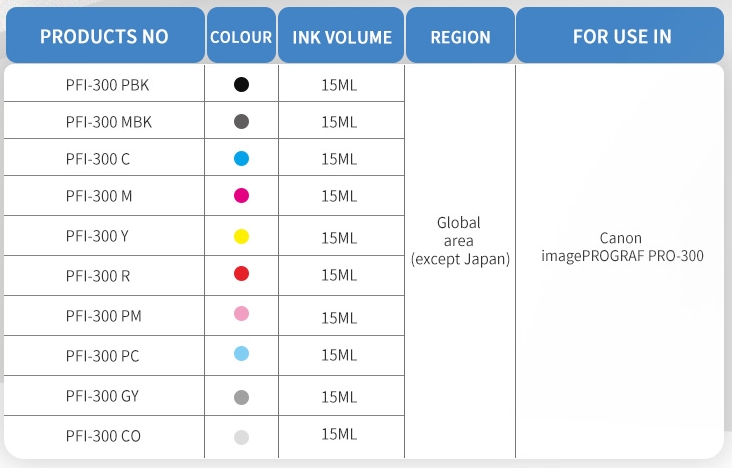This screenshot has width=732, height=468.
Task: Click the black PBK colour dot
Action: tap(241, 85)
